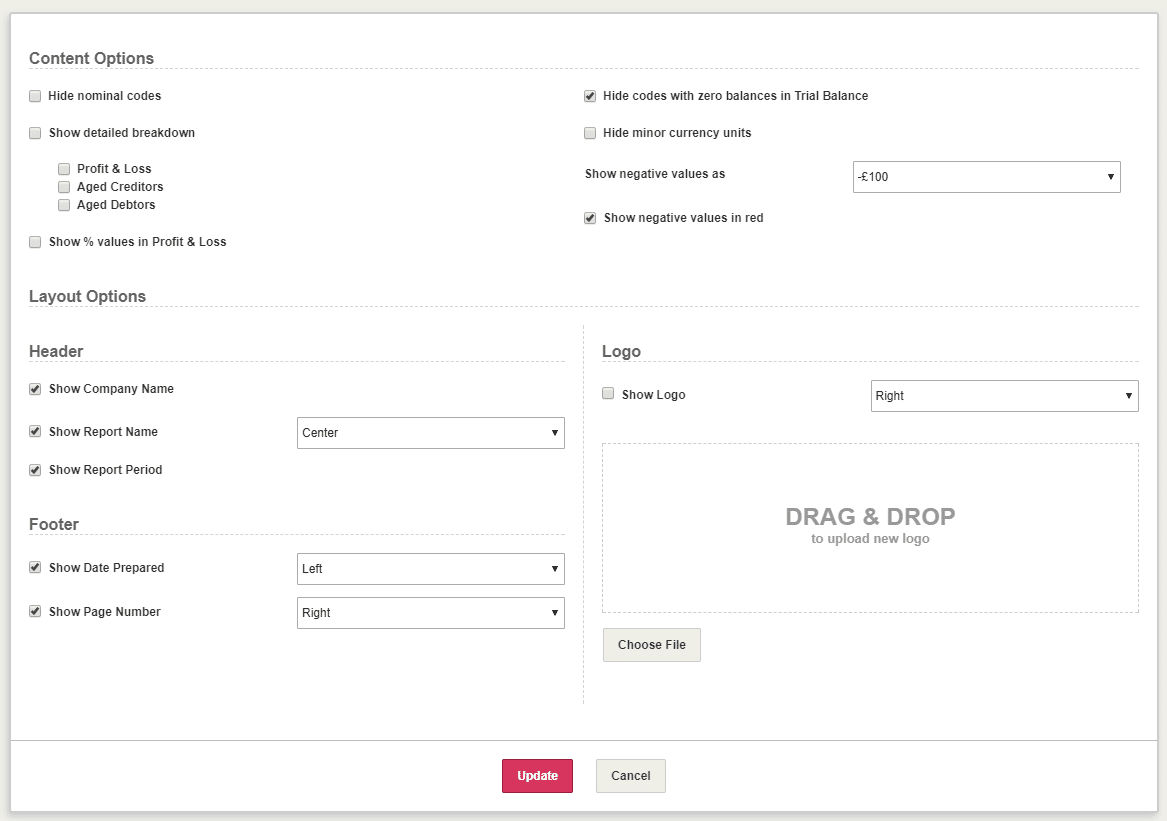Open the logo position dropdown
Image resolution: width=1167 pixels, height=821 pixels.
point(1004,396)
